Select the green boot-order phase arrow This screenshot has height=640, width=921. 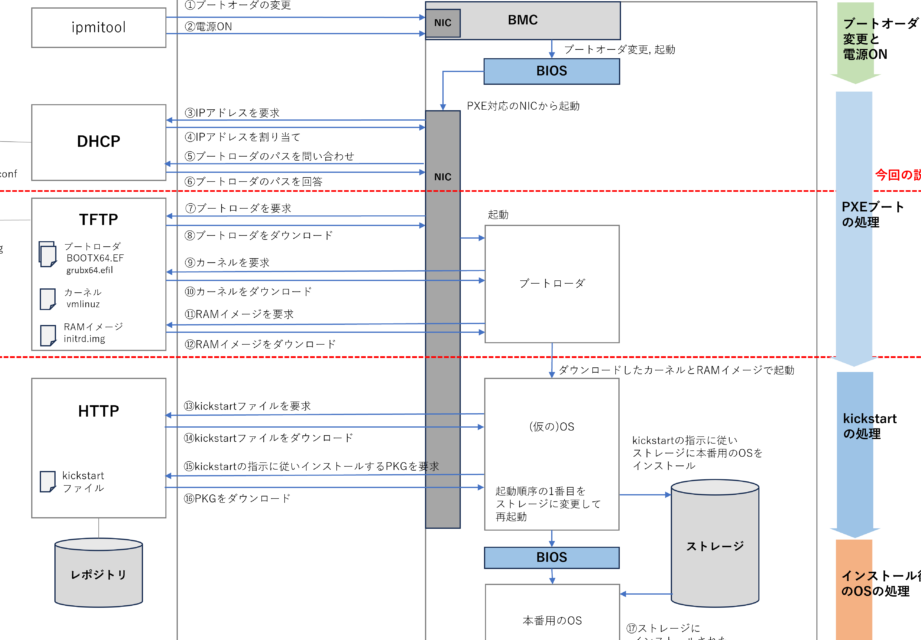coord(856,38)
